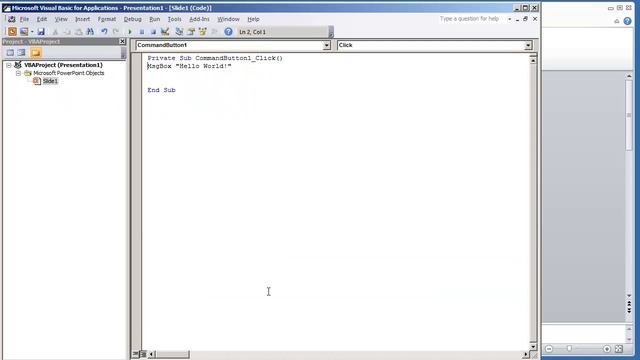Viewport: 640px width, 360px height.
Task: Run the macro with the green play icon
Action: point(130,31)
